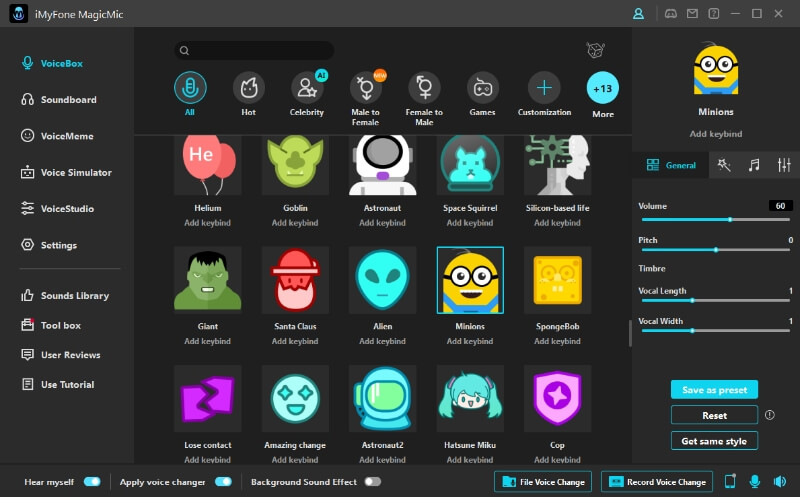
Task: Toggle Hear myself switch
Action: click(x=92, y=482)
